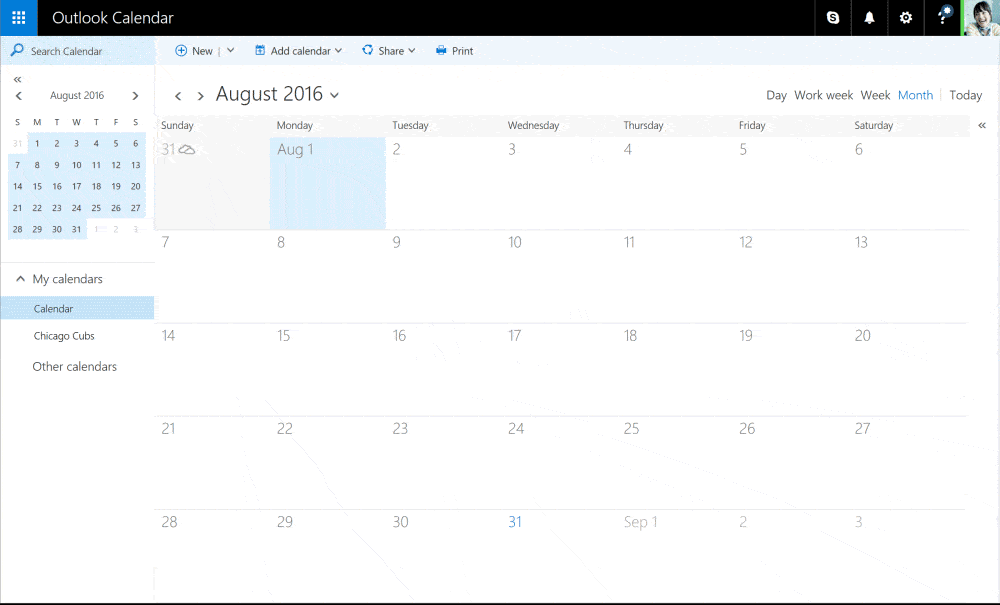Viewport: 1000px width, 605px height.
Task: Select the Calendar item in My calendars
Action: pos(77,308)
